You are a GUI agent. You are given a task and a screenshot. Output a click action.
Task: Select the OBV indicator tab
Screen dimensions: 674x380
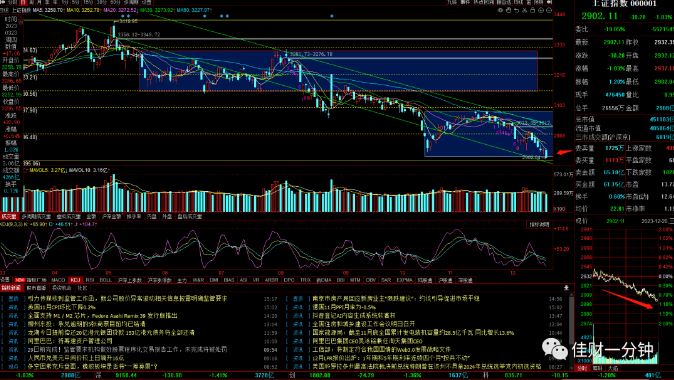click(371, 280)
